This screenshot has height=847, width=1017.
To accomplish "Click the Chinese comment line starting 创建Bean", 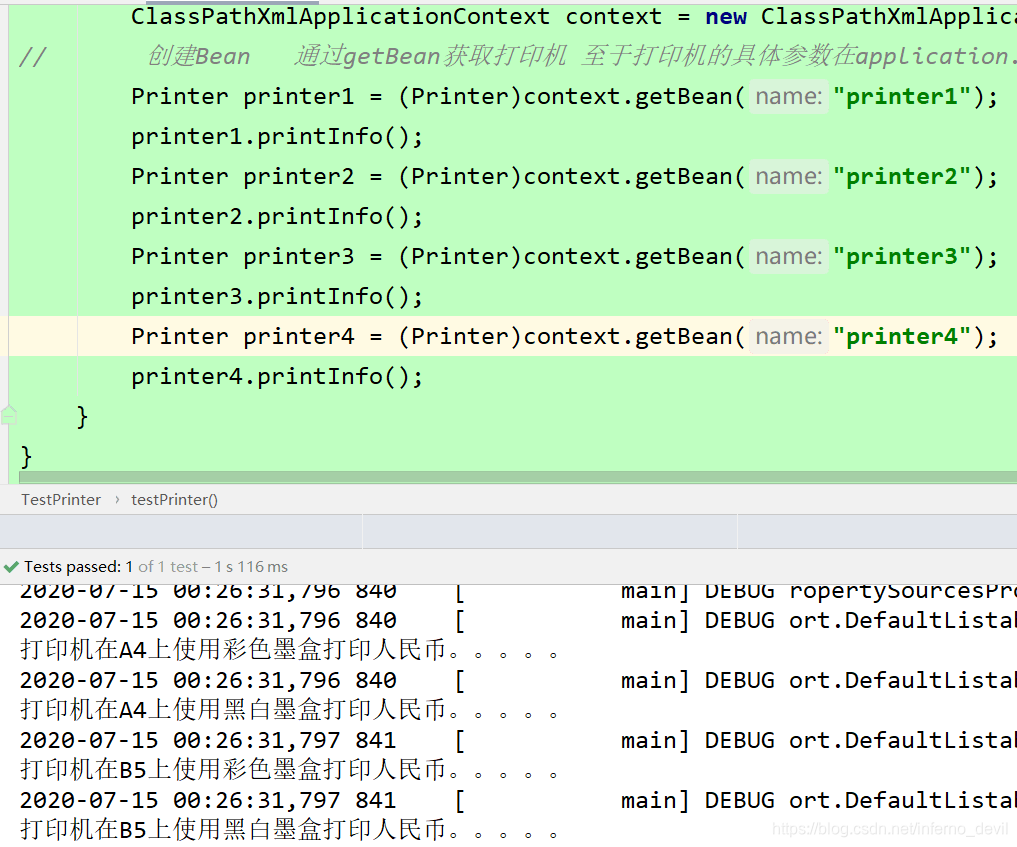I will click(580, 56).
